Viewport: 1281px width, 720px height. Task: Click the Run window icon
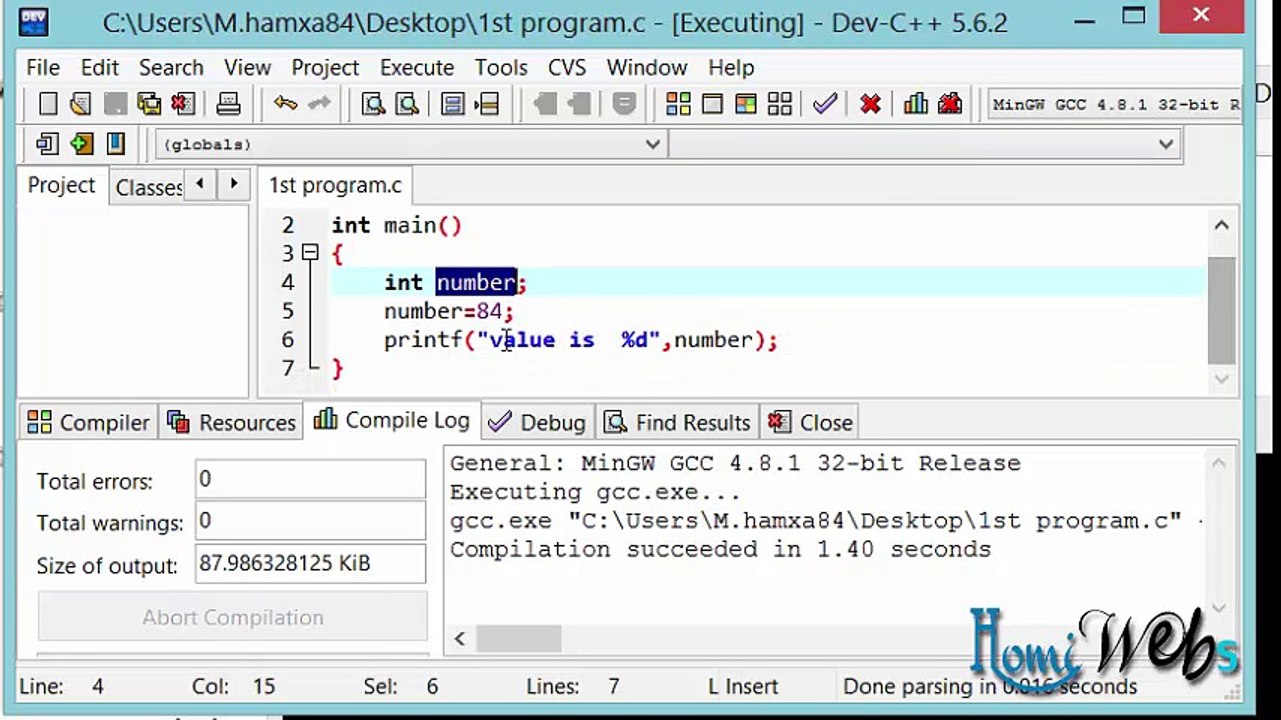click(x=712, y=104)
